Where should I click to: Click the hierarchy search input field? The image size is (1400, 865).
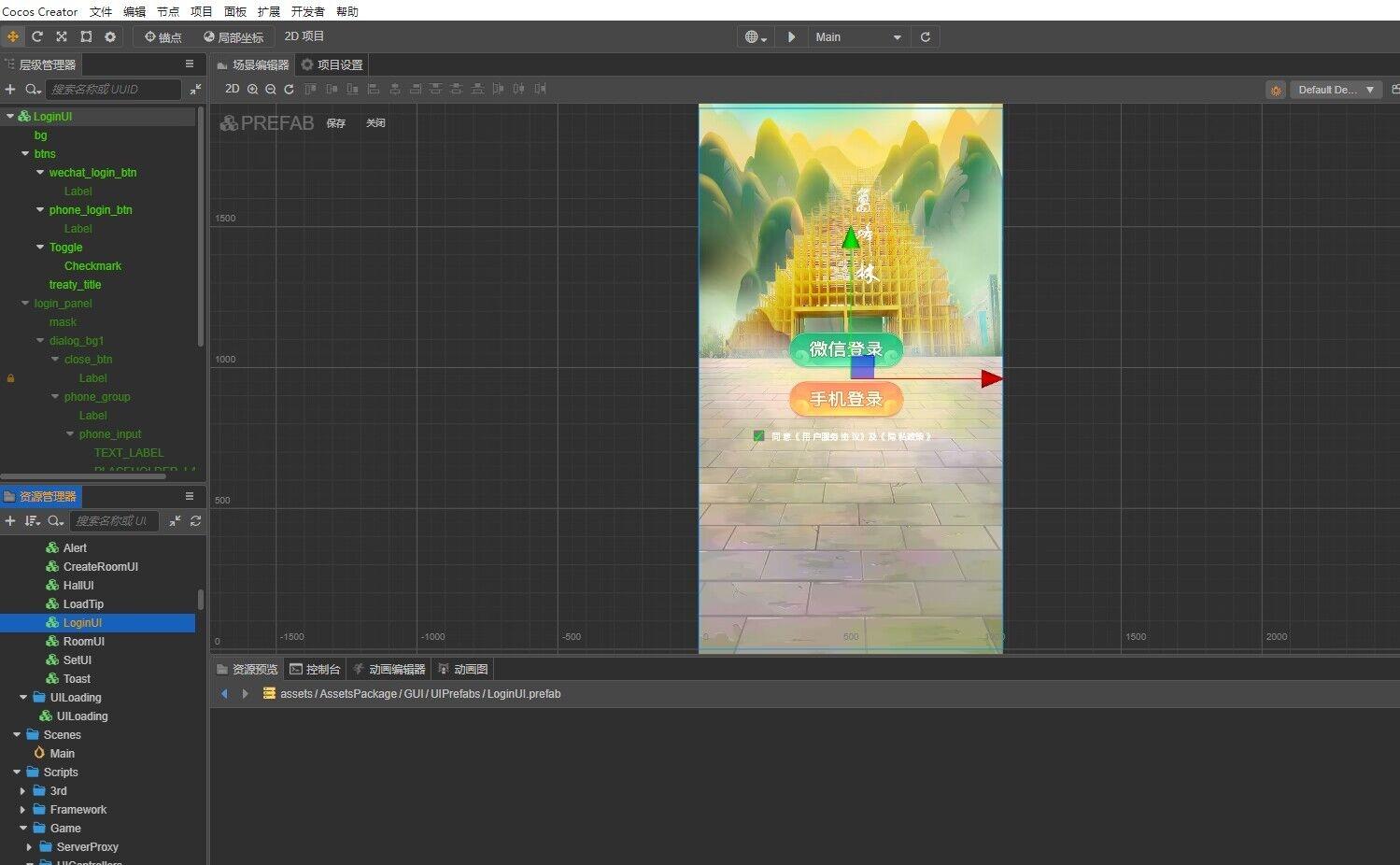coord(112,89)
